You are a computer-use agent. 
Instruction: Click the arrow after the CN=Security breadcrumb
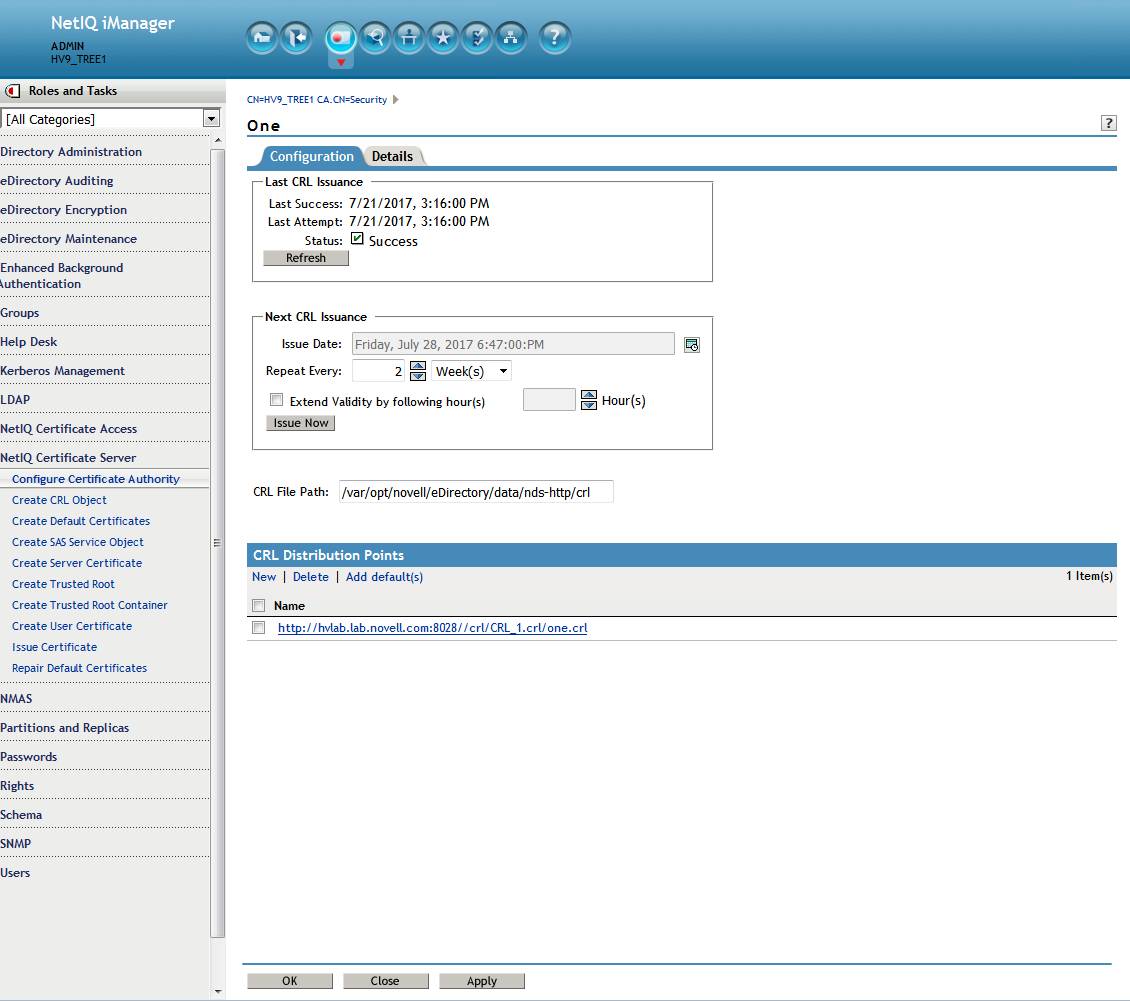(396, 99)
